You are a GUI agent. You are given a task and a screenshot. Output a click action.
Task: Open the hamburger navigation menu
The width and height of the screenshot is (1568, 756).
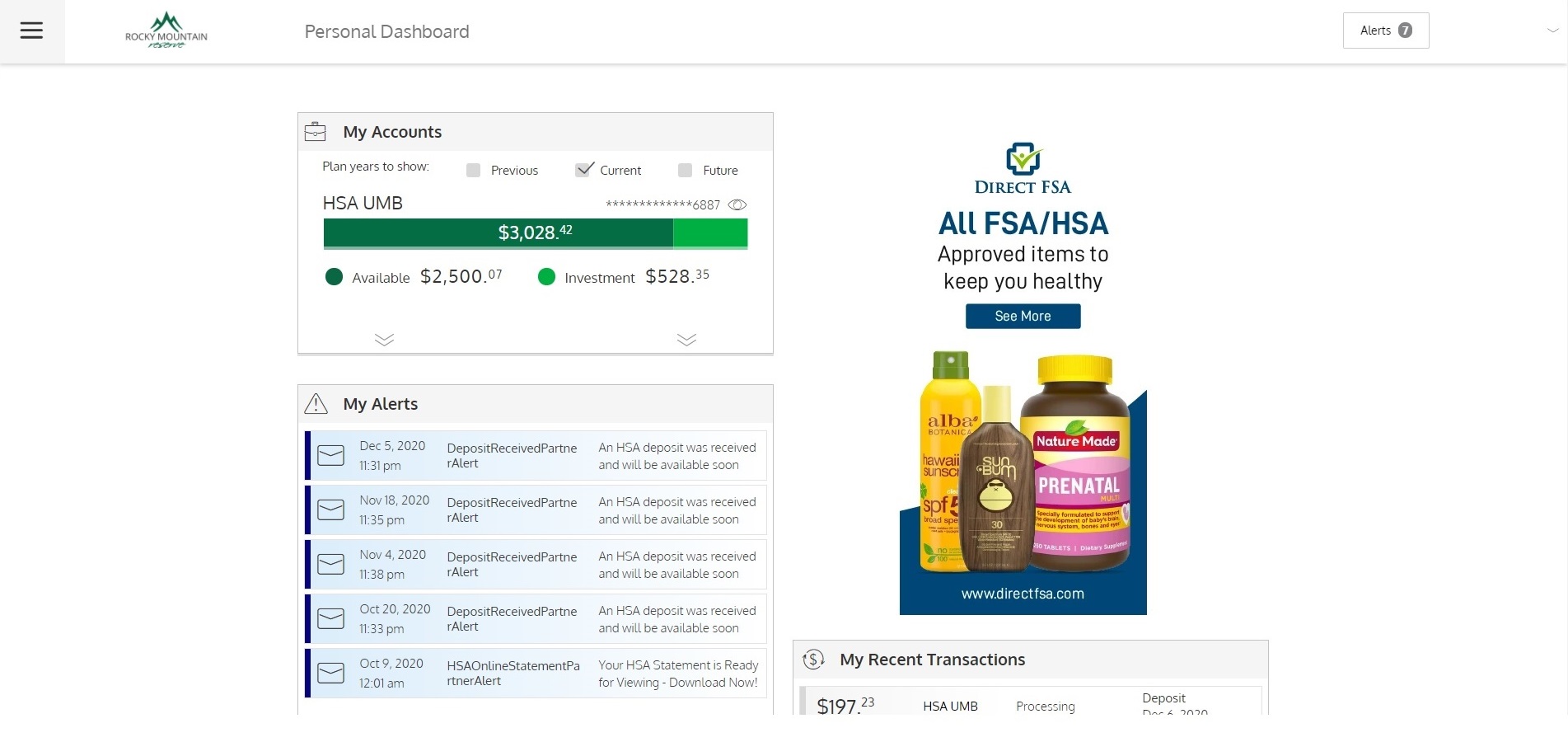(31, 31)
